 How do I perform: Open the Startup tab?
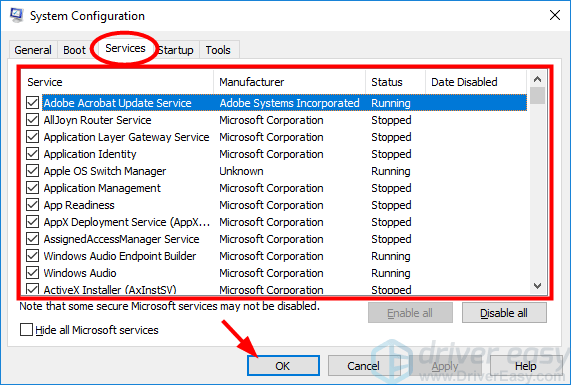click(176, 50)
